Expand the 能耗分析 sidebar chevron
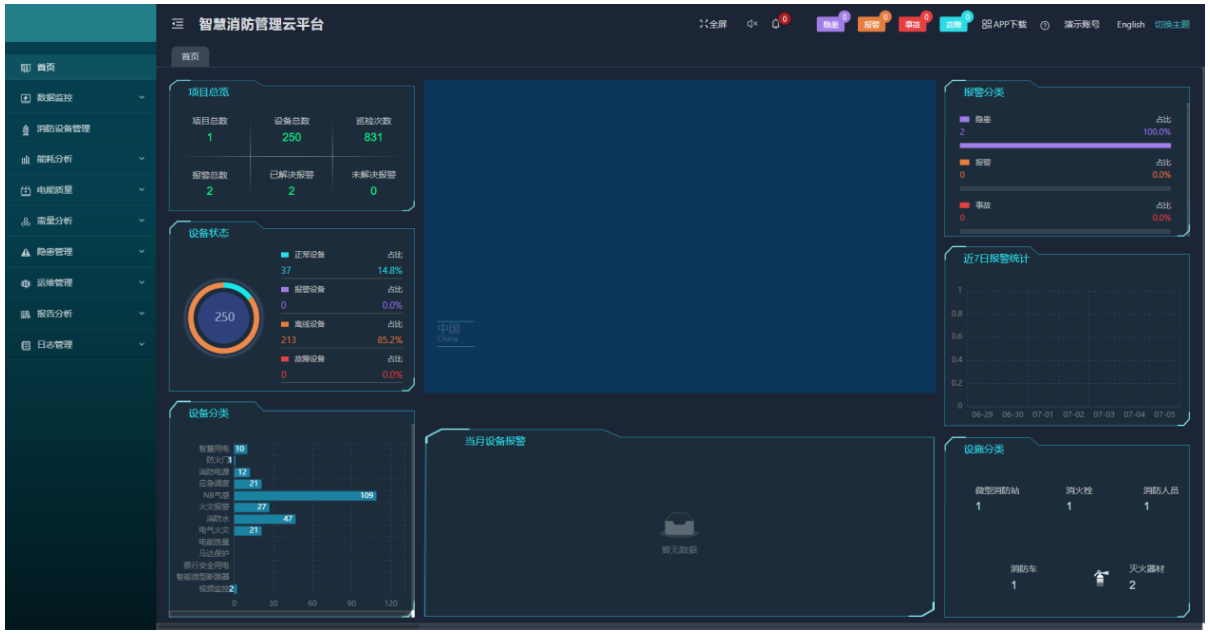 coord(142,159)
